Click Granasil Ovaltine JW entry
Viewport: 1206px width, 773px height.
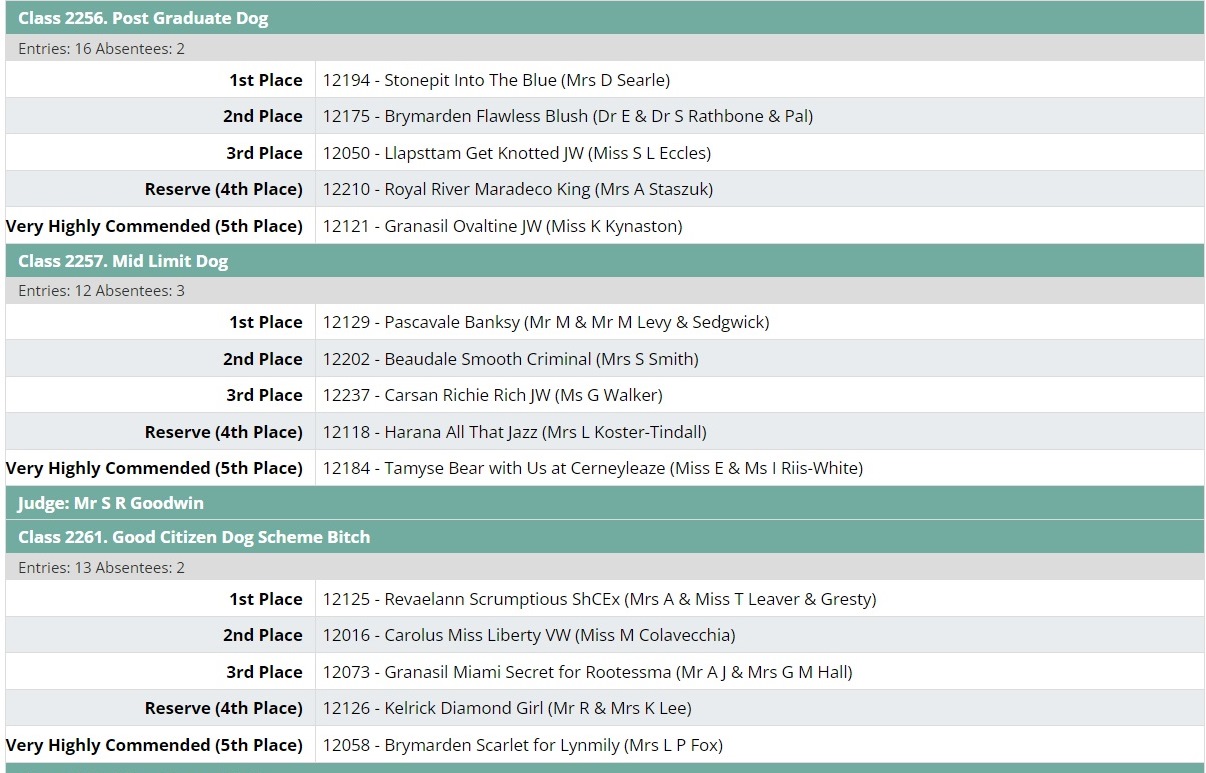(x=502, y=226)
